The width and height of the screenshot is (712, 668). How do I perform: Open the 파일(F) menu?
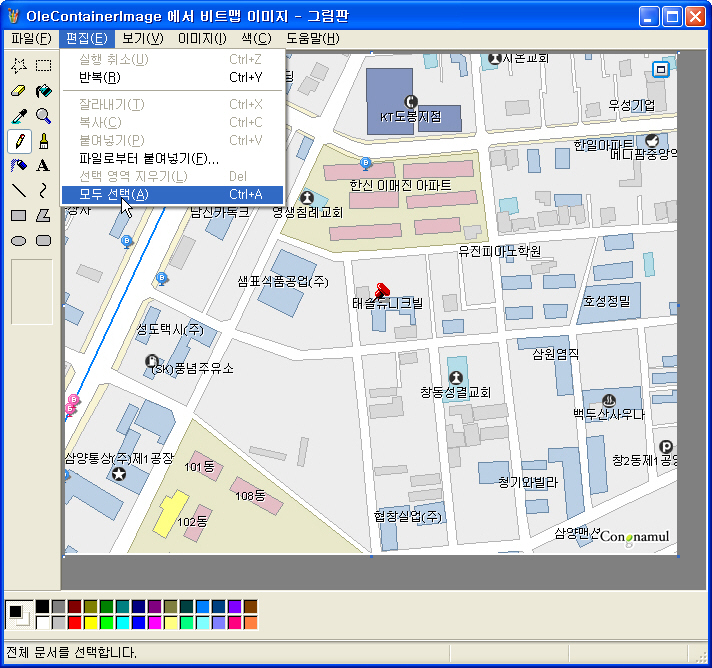(31, 39)
